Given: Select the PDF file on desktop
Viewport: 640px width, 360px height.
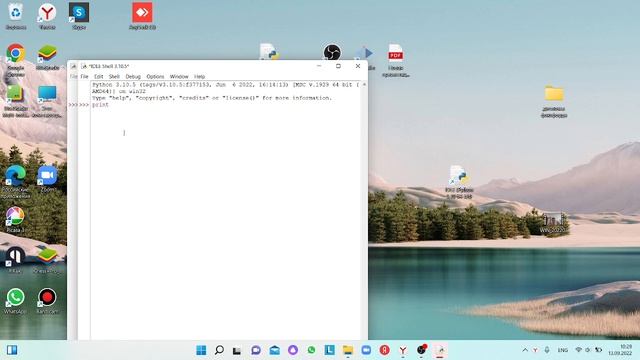Looking at the screenshot, I should pyautogui.click(x=396, y=60).
